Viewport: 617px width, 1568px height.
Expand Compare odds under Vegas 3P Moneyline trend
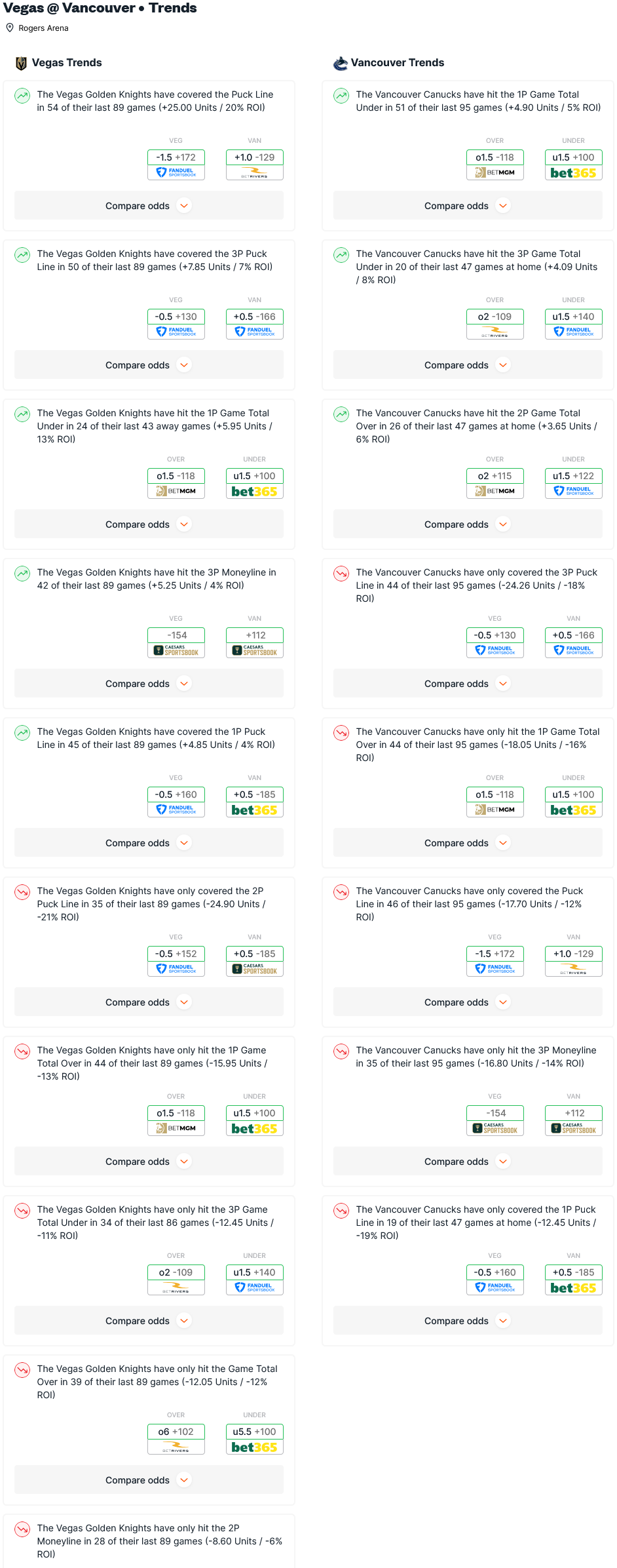[x=149, y=684]
